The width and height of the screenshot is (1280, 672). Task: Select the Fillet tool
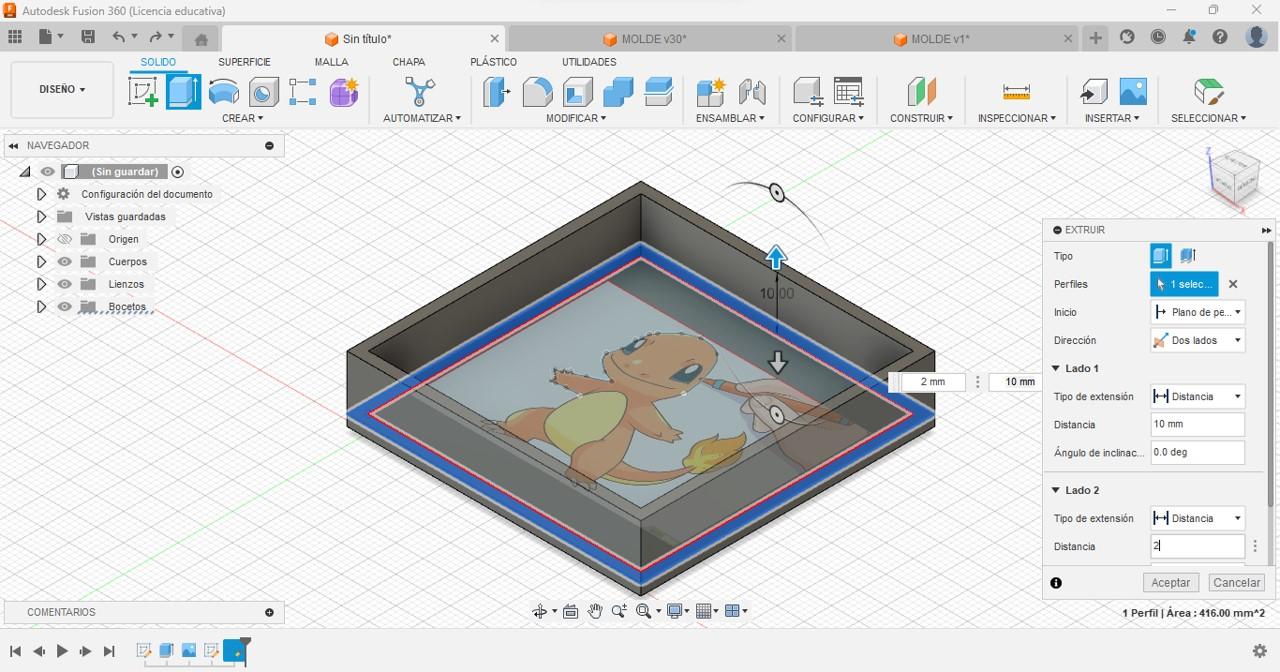(x=537, y=92)
